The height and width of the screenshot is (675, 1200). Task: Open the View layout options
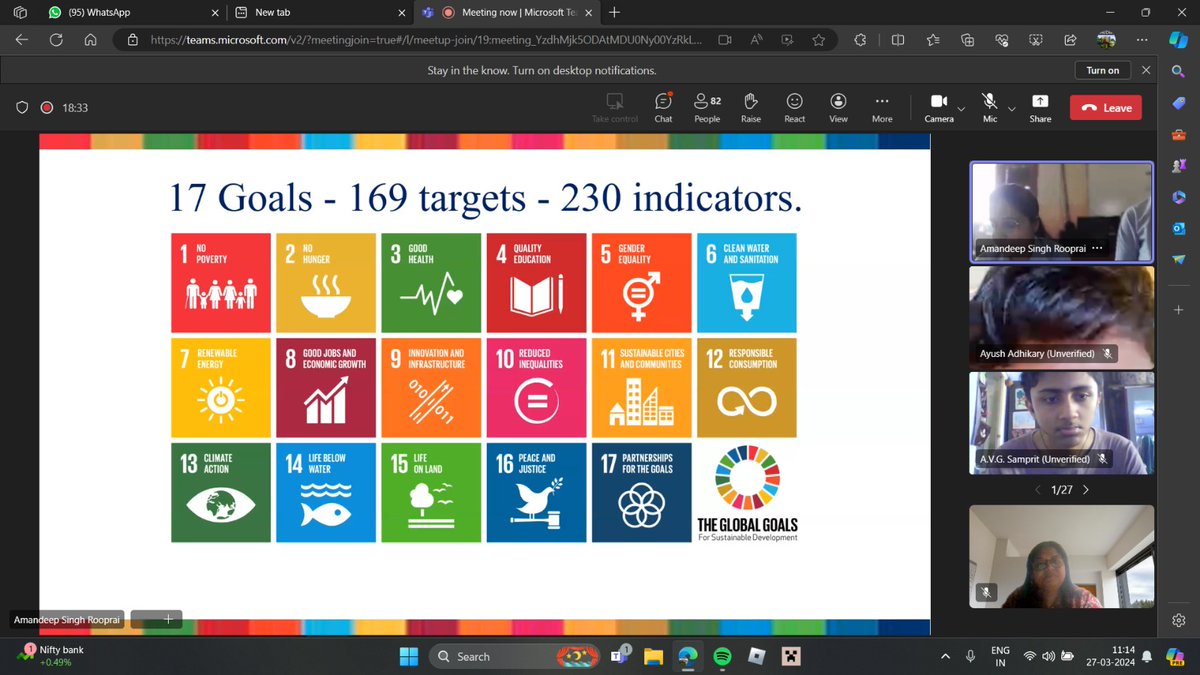838,108
